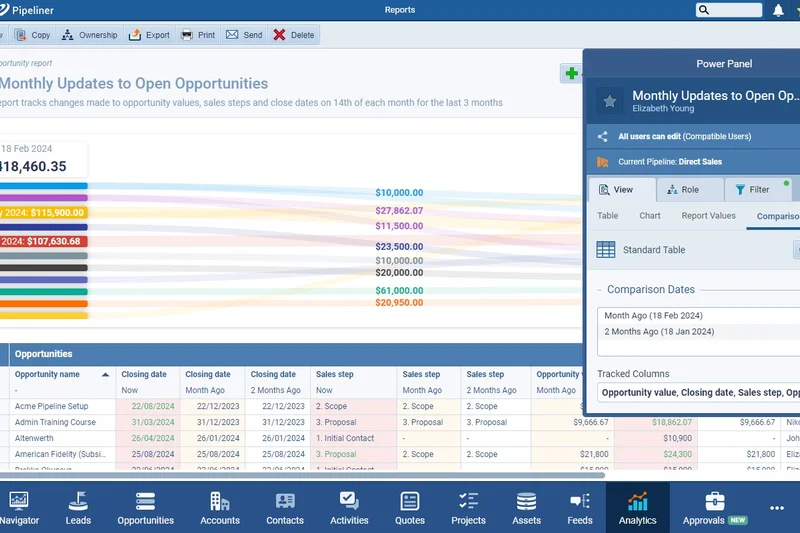Image resolution: width=800 pixels, height=533 pixels.
Task: Click the Pipeliner logo
Action: click(27, 10)
